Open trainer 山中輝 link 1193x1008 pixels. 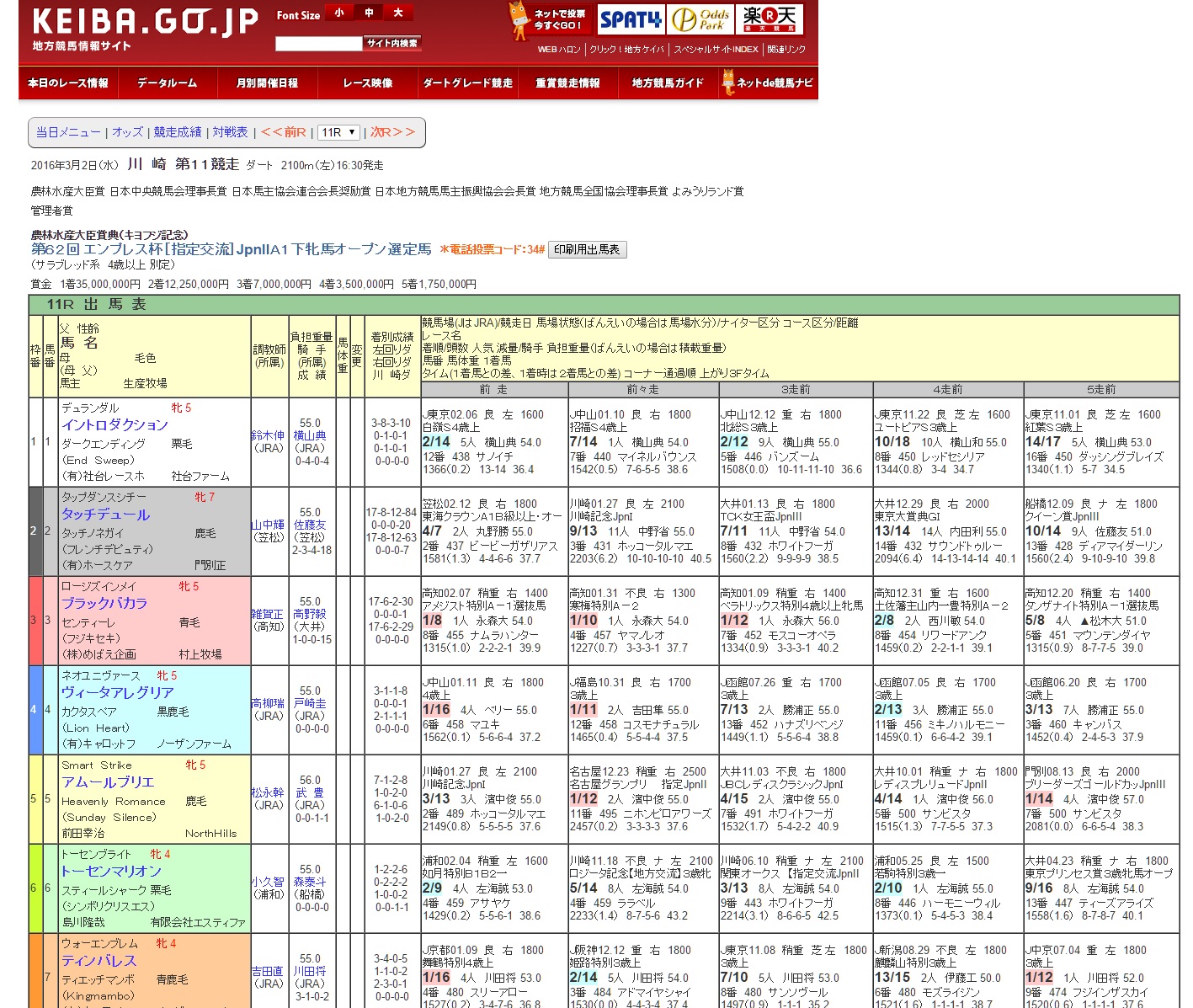pyautogui.click(x=268, y=525)
